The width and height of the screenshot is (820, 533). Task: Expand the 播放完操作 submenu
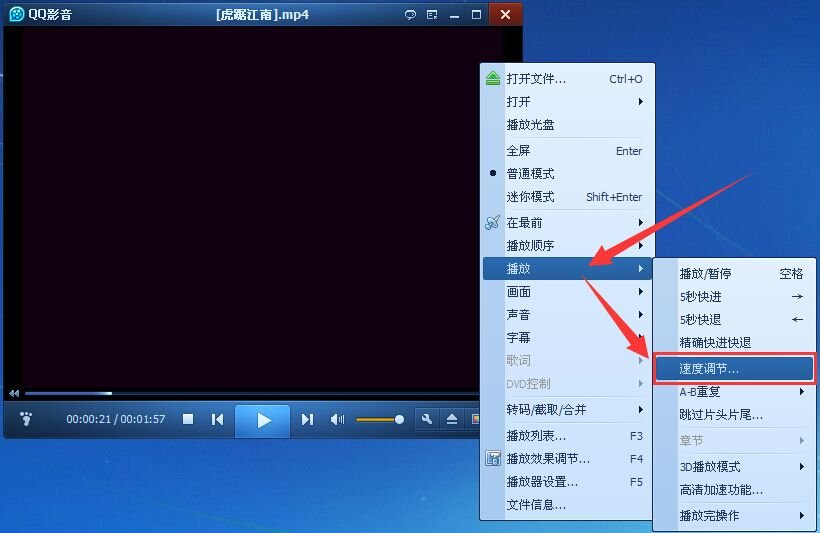pos(734,515)
